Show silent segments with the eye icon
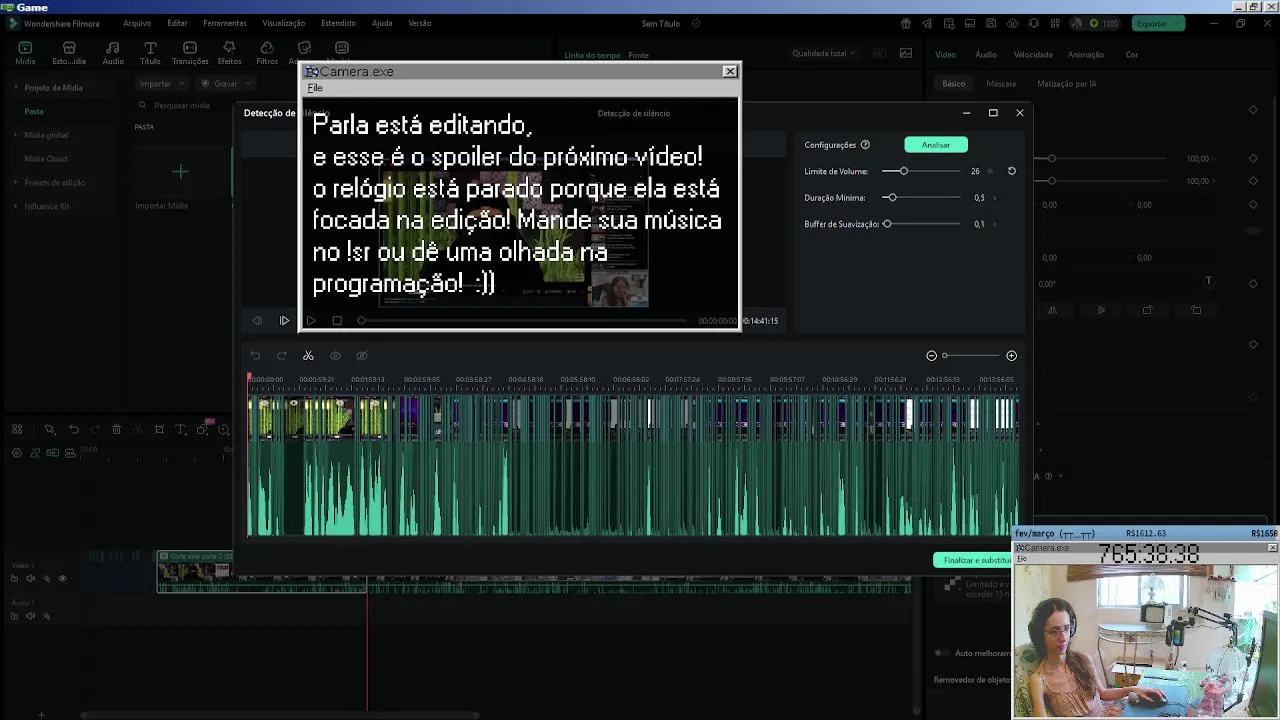The width and height of the screenshot is (1280, 720). click(x=335, y=356)
